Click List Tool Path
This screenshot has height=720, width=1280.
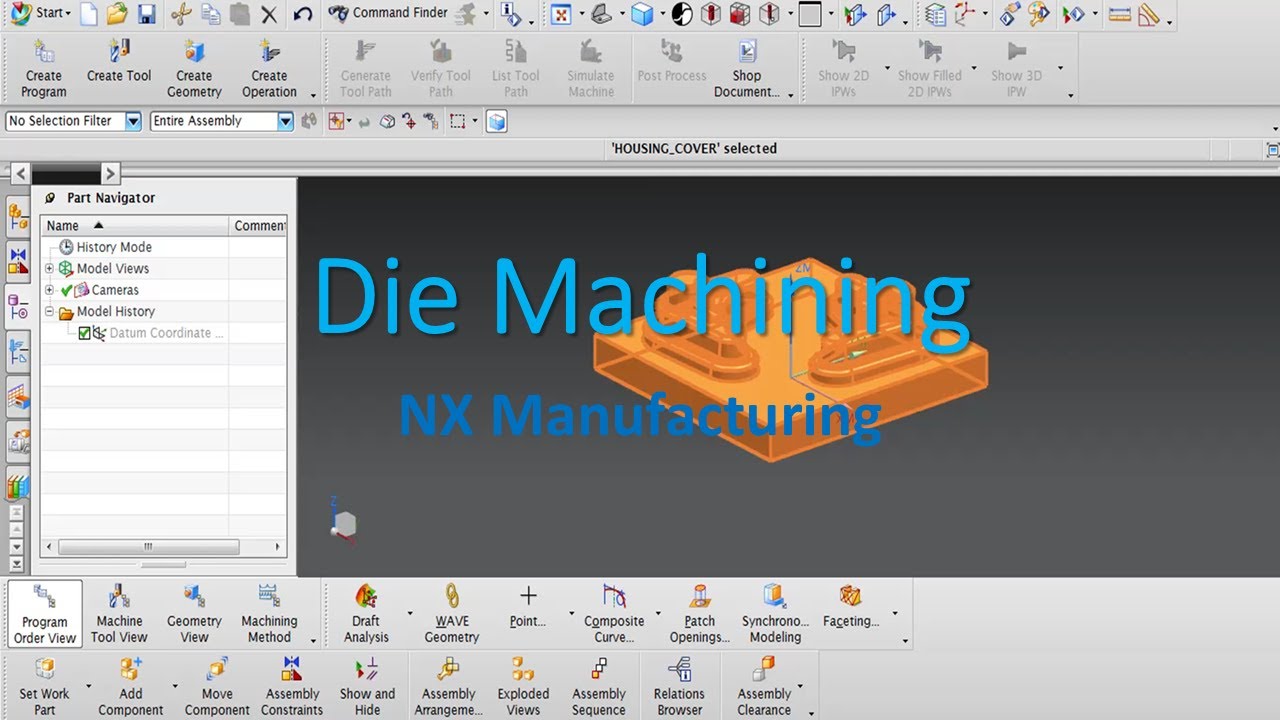point(516,68)
